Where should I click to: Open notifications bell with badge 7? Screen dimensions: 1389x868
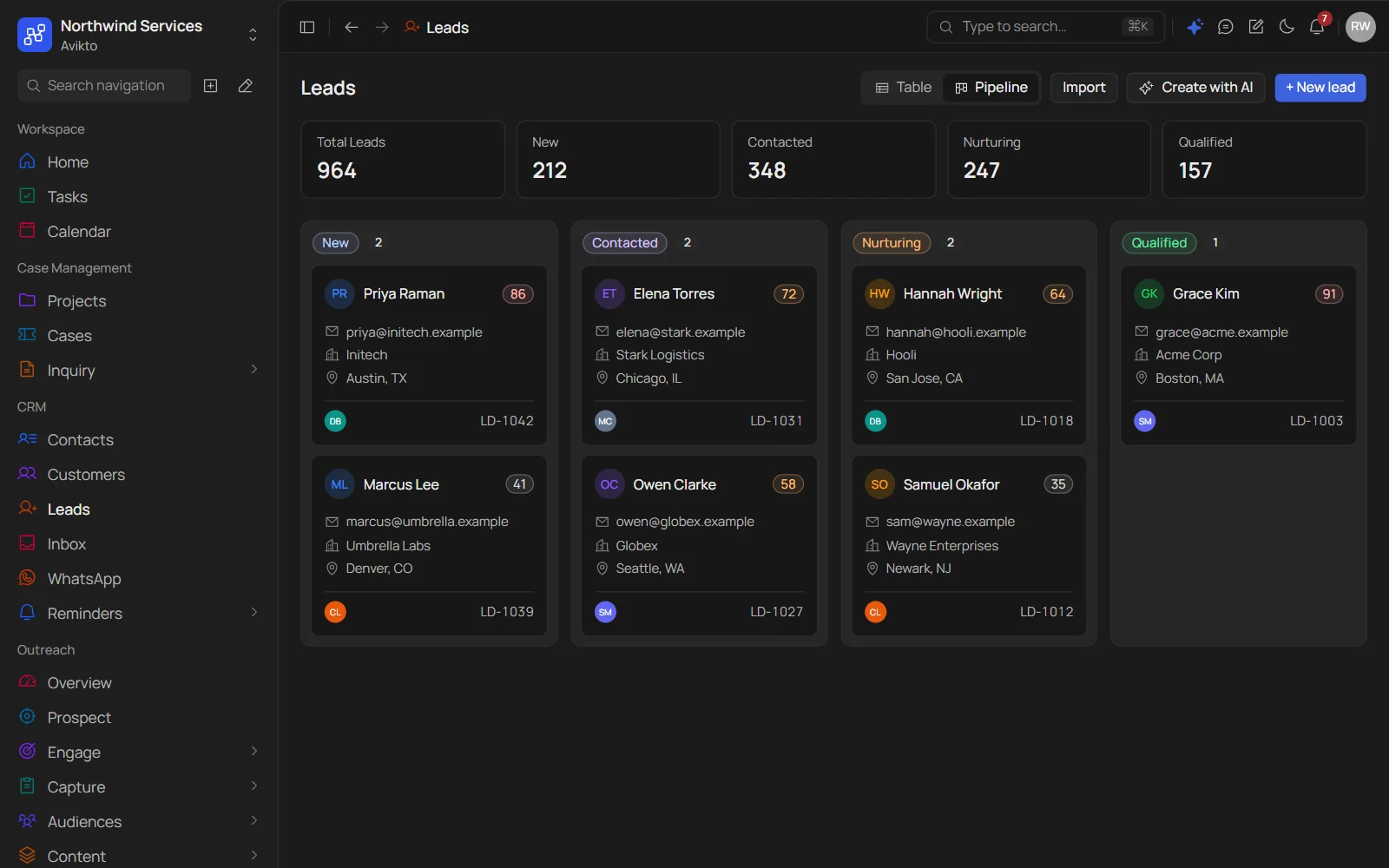click(1317, 26)
